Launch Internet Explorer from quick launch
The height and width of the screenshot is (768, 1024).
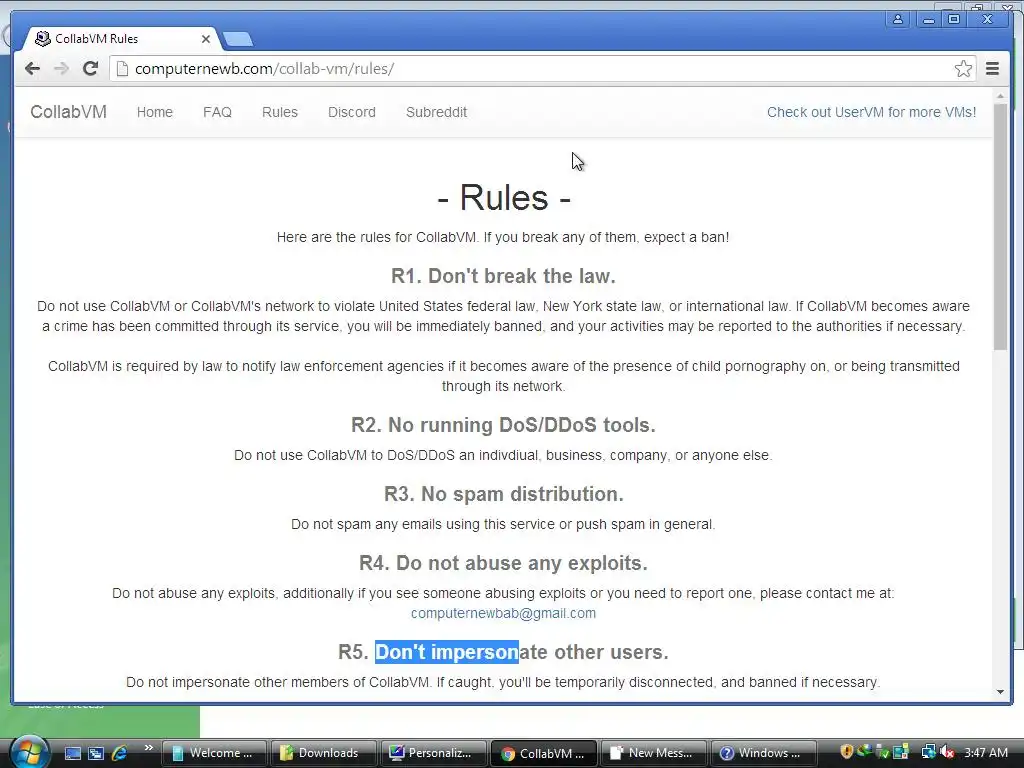(120, 753)
